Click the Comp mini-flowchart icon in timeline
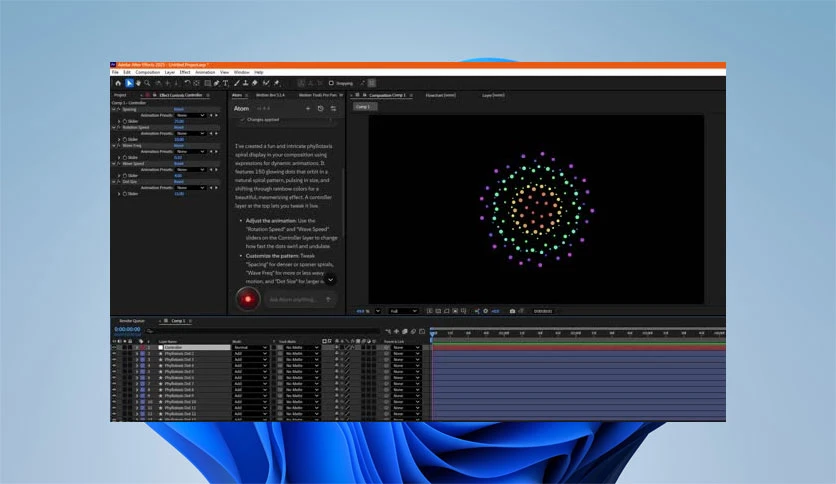The height and width of the screenshot is (484, 836). pyautogui.click(x=388, y=332)
